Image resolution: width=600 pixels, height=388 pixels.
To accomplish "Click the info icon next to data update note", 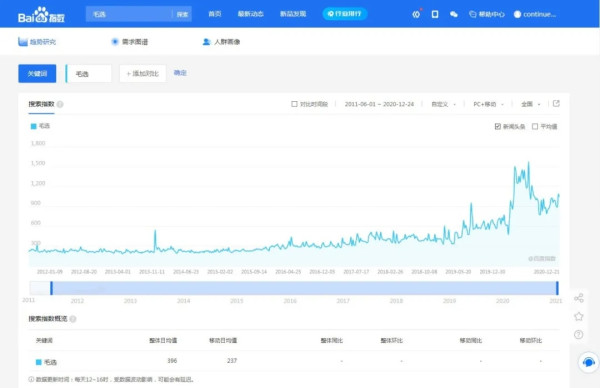I will point(31,379).
